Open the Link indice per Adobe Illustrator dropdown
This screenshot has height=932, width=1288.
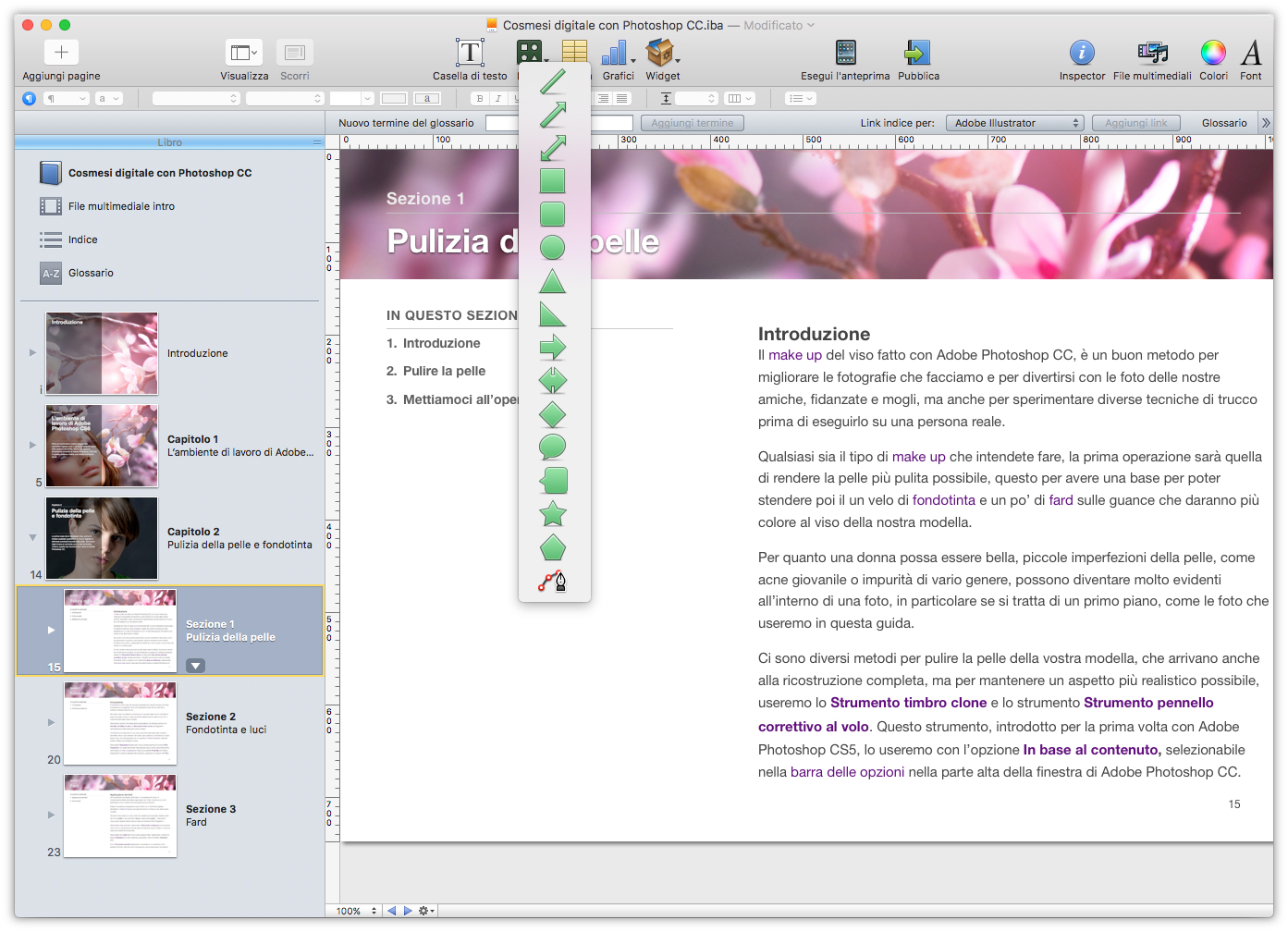tap(1014, 123)
